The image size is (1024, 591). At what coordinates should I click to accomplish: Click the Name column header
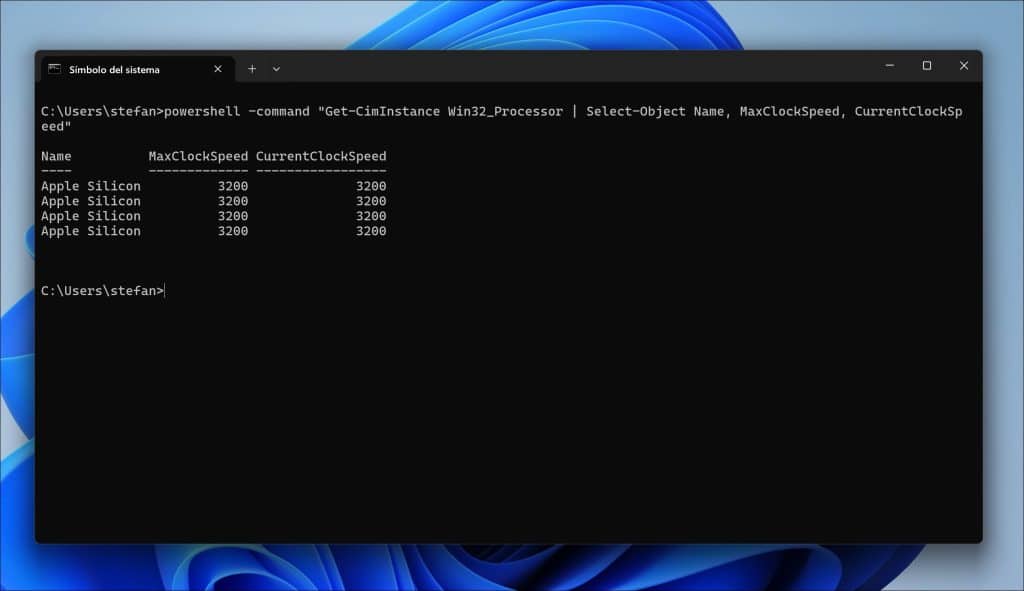tap(56, 156)
